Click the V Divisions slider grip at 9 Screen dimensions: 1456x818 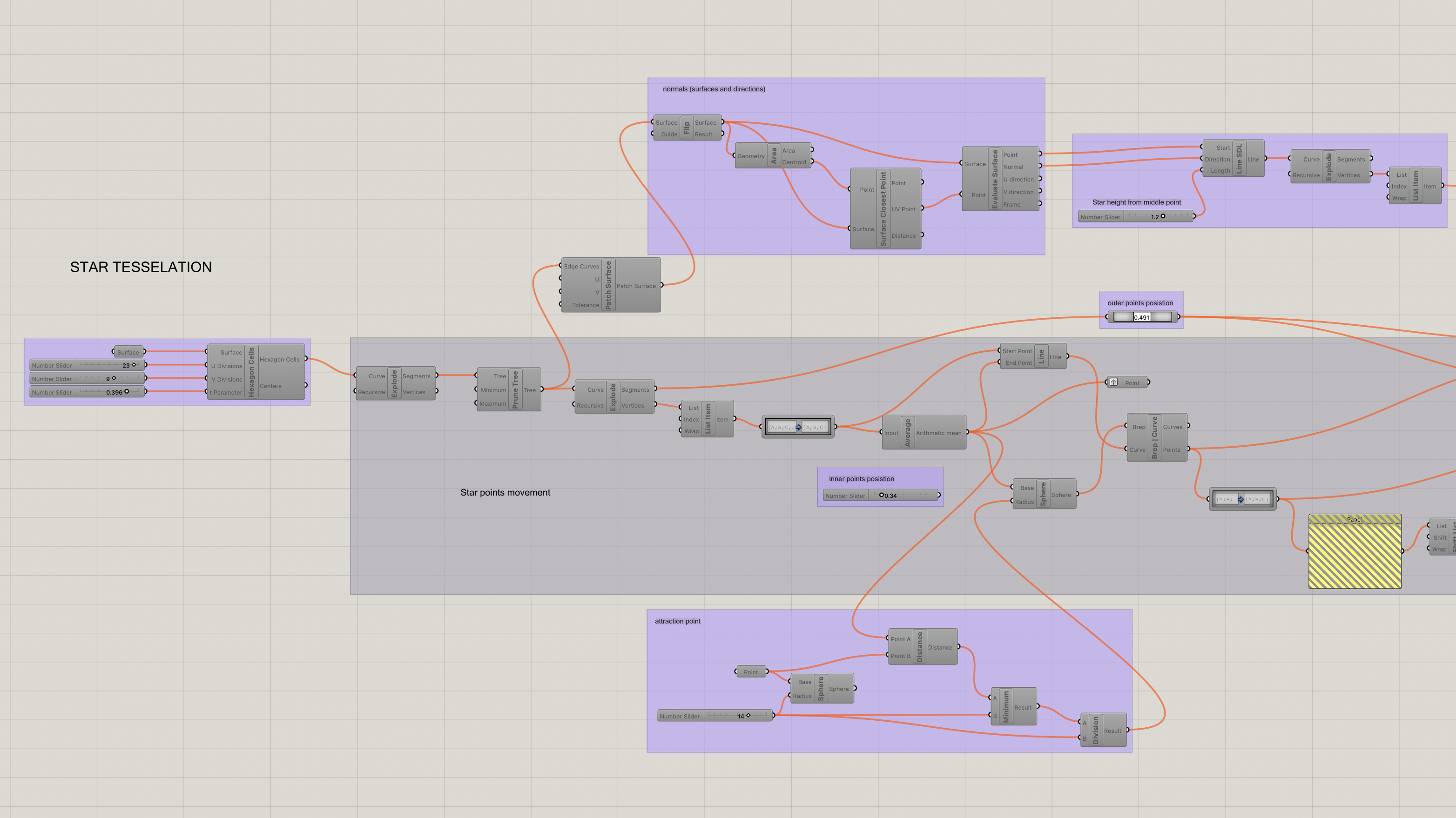[x=114, y=378]
